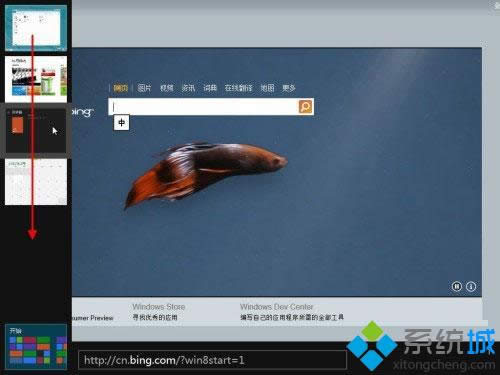Switch to the white calendar-style app thumbnail

pyautogui.click(x=36, y=182)
